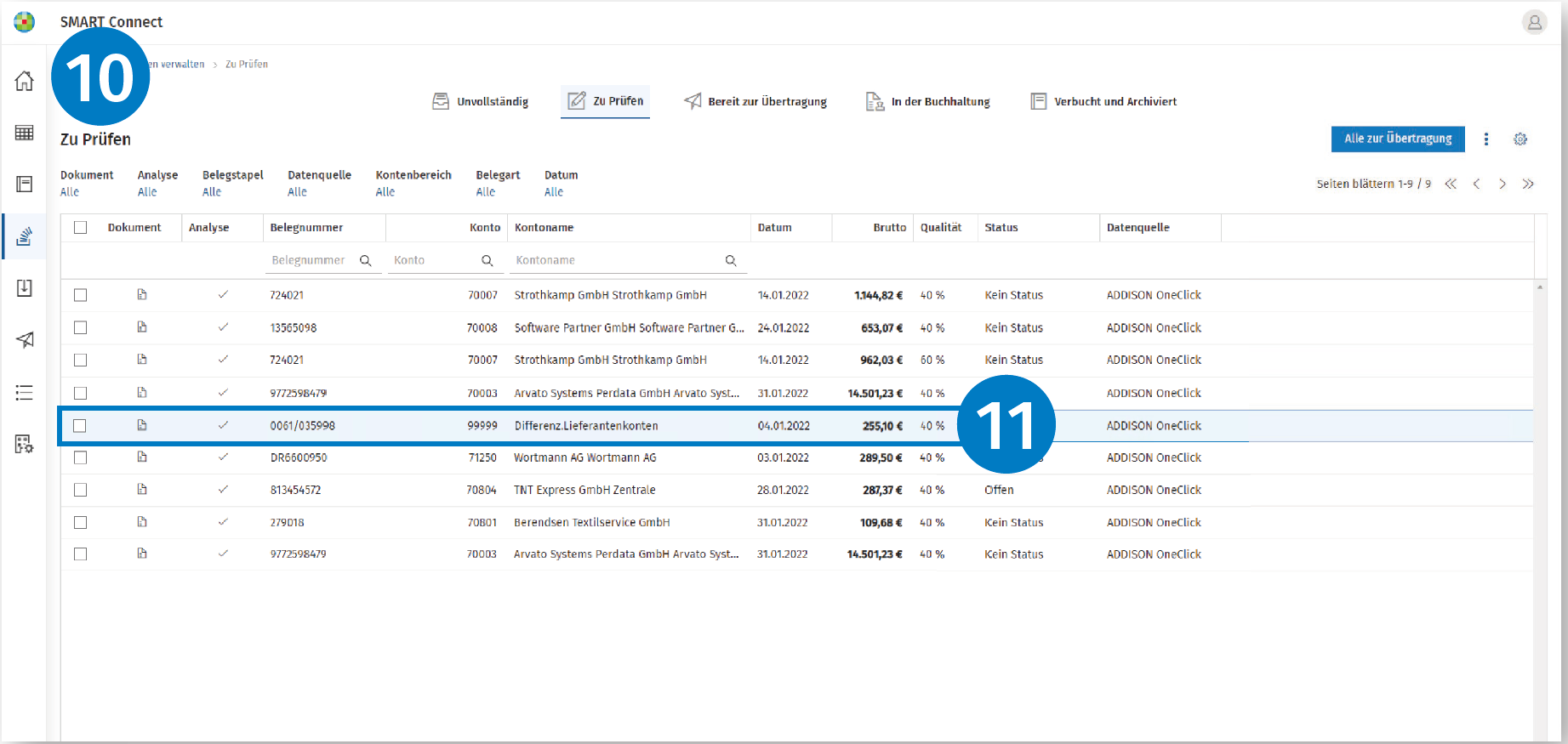This screenshot has height=744, width=1568.
Task: Open the sidebar icon with grid and gear
Action: pos(25,444)
